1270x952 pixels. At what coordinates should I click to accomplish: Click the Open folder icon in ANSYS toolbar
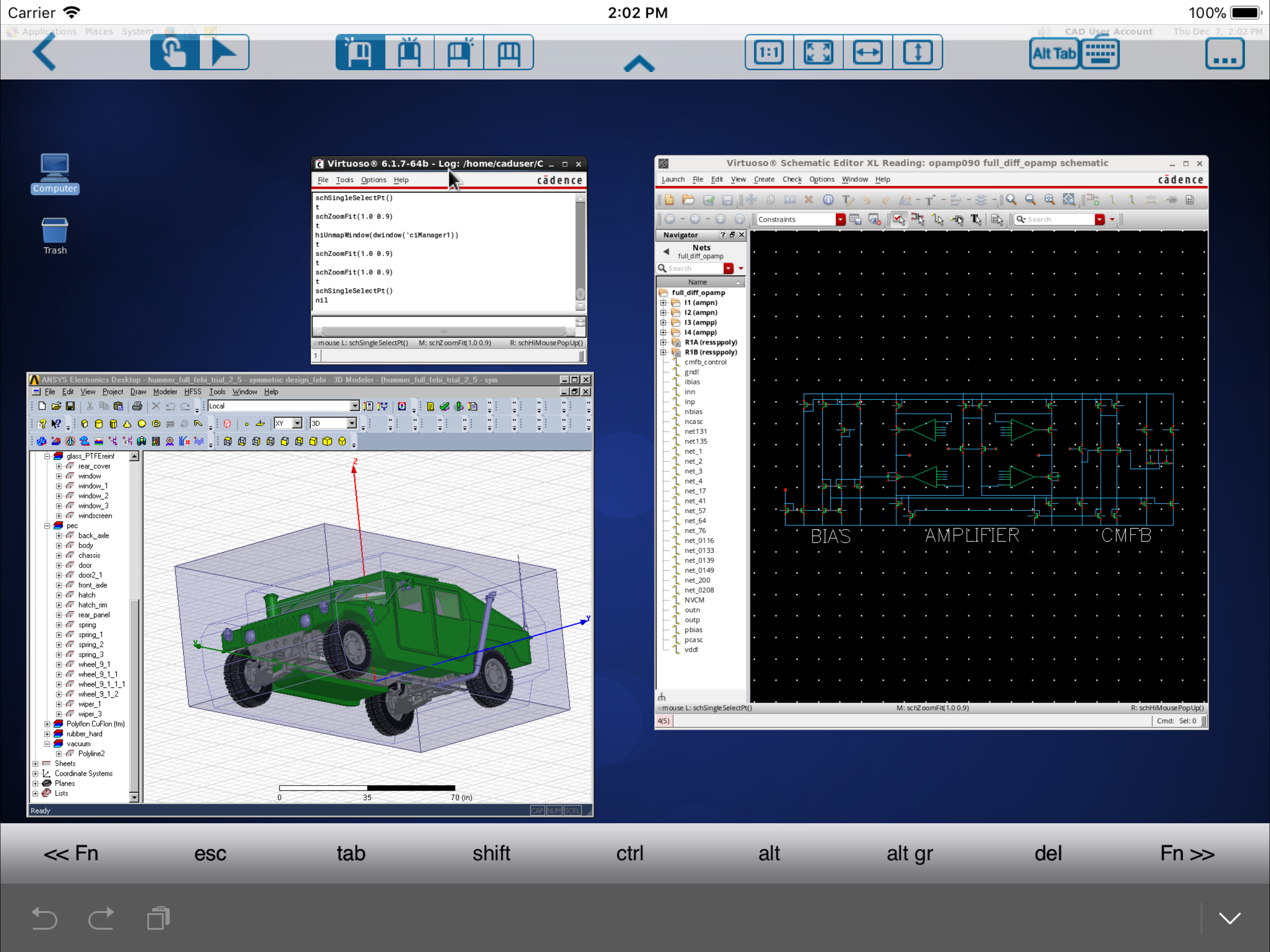[x=56, y=406]
